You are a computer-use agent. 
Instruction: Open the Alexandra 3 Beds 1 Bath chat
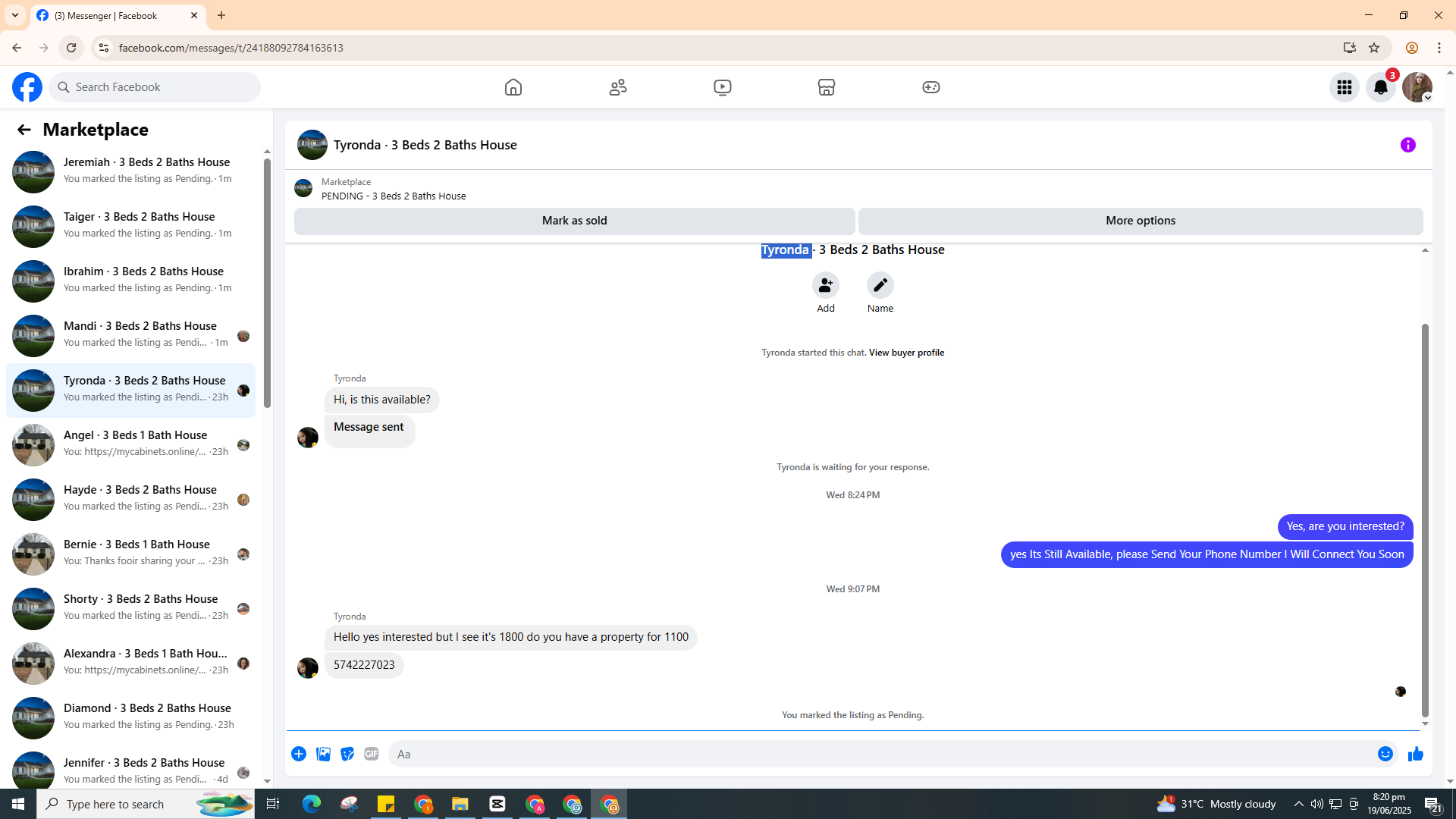[x=130, y=663]
